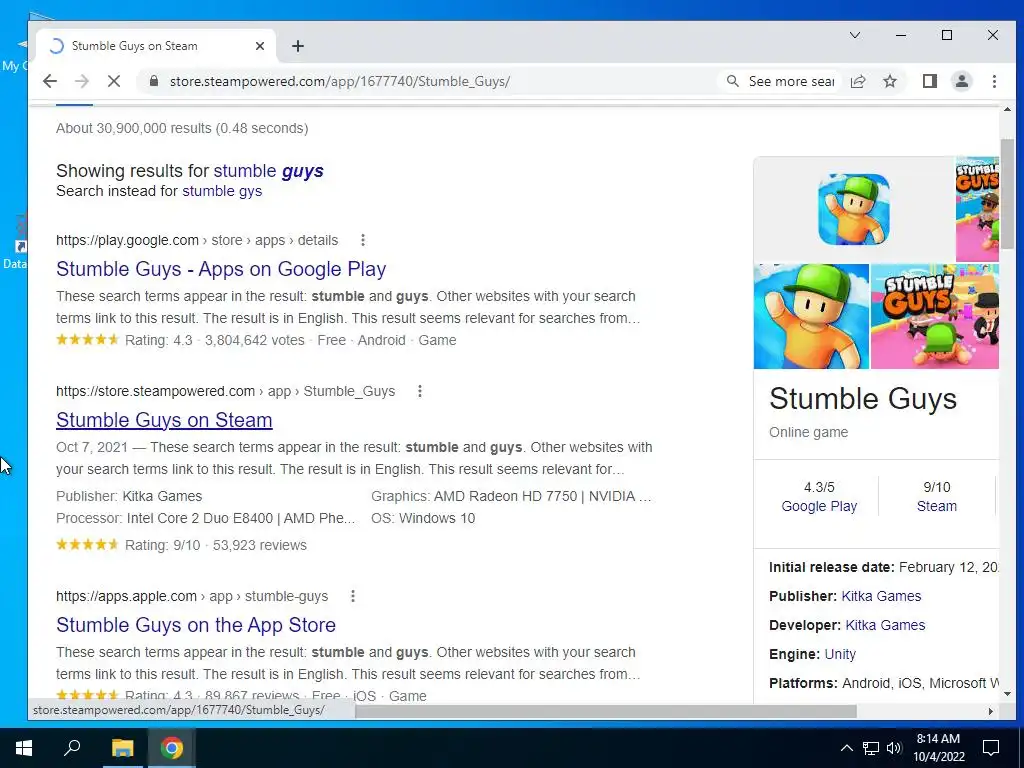Click the magnifier search side panel icon
Image resolution: width=1024 pixels, height=768 pixels.
(x=733, y=81)
